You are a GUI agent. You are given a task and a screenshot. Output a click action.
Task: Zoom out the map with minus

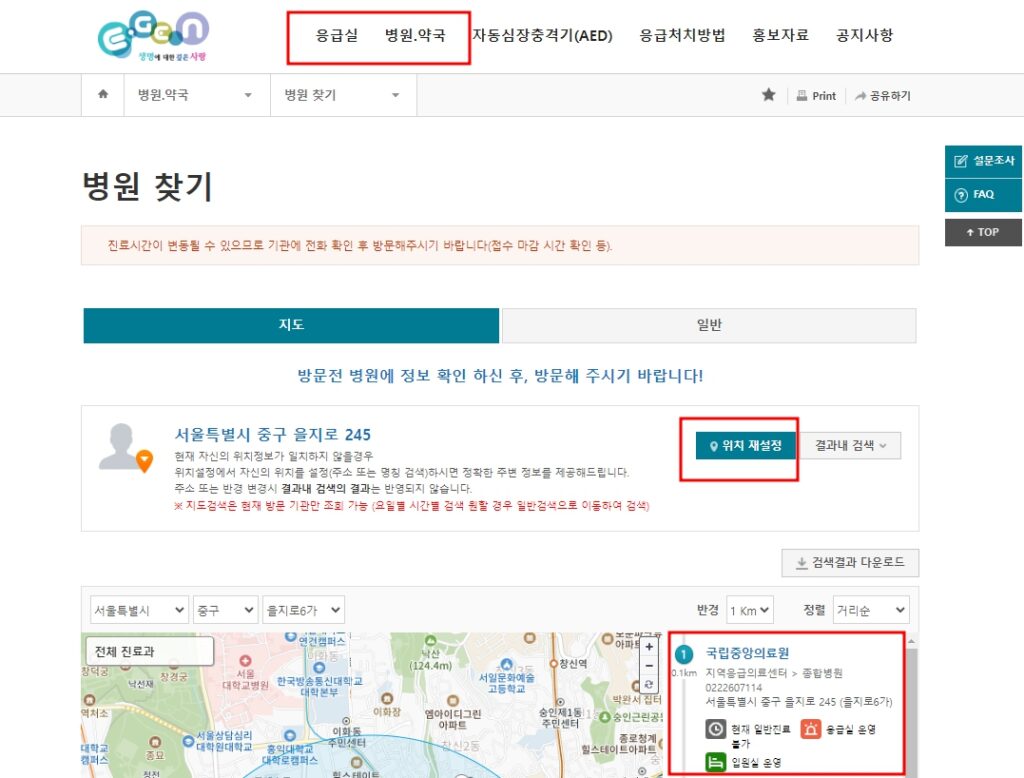point(648,665)
